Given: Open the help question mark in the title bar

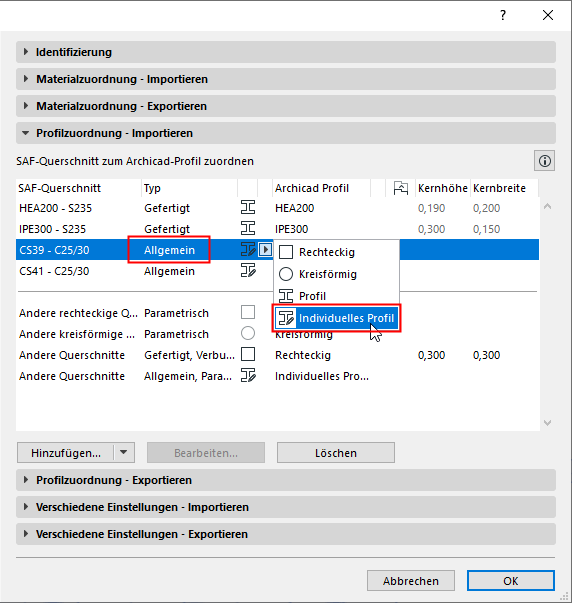Looking at the screenshot, I should pyautogui.click(x=503, y=15).
